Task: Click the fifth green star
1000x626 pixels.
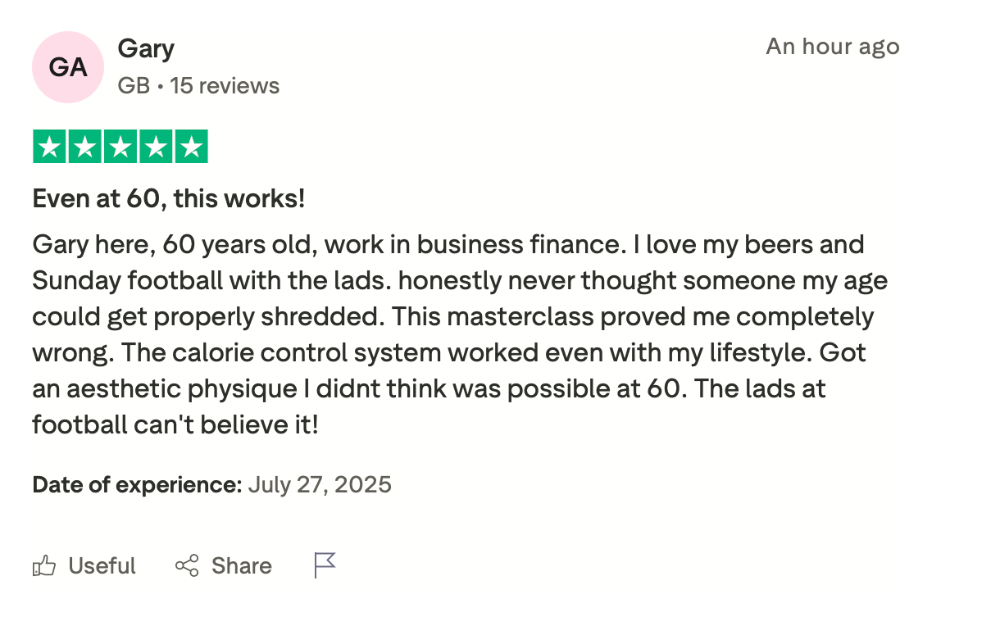Action: [190, 147]
